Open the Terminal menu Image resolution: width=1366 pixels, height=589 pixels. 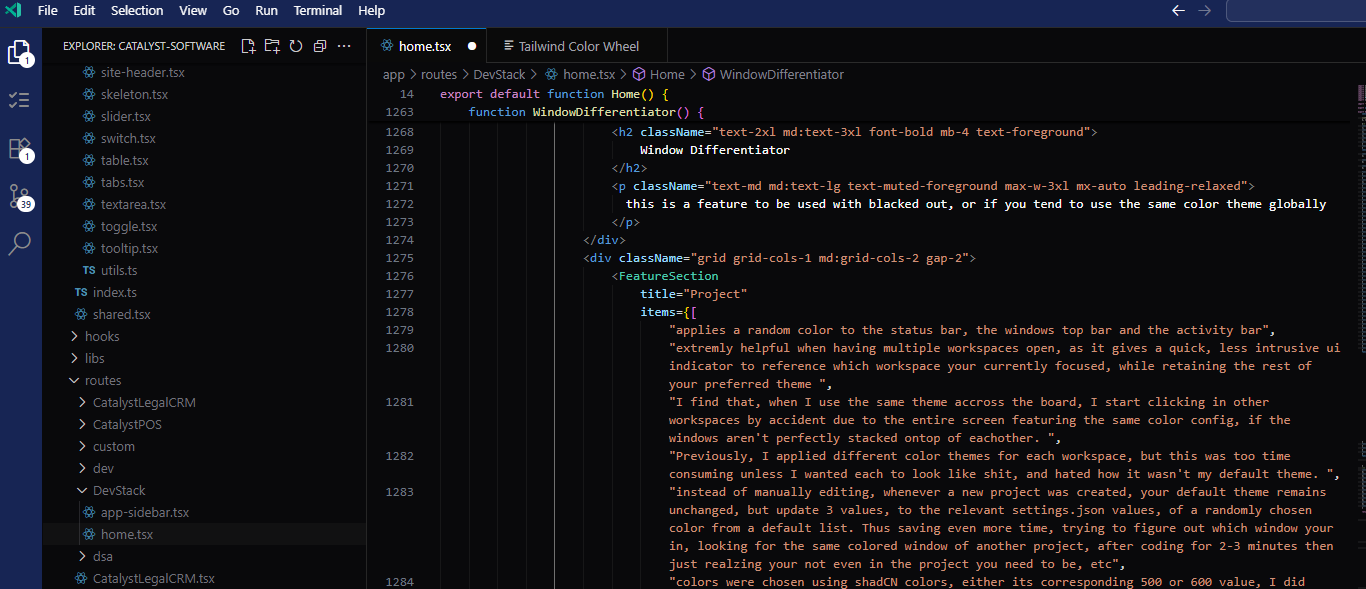(318, 10)
